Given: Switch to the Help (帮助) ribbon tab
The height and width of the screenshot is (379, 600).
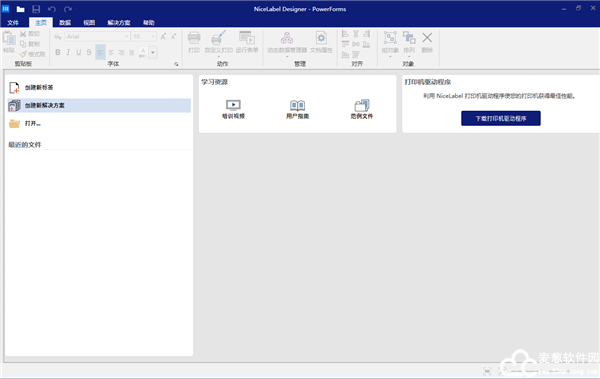Looking at the screenshot, I should click(149, 23).
